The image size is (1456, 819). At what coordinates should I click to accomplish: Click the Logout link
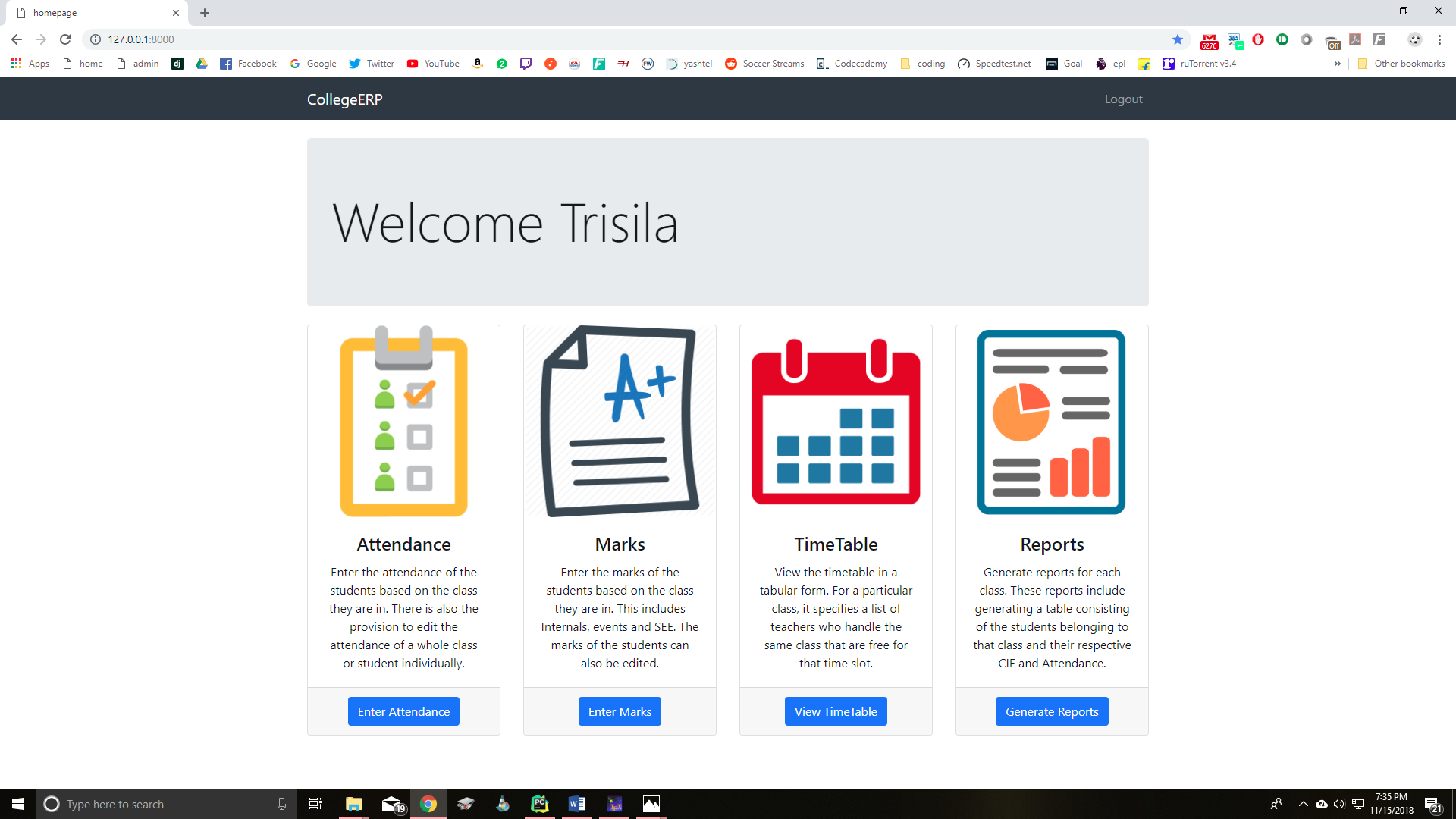(x=1123, y=99)
